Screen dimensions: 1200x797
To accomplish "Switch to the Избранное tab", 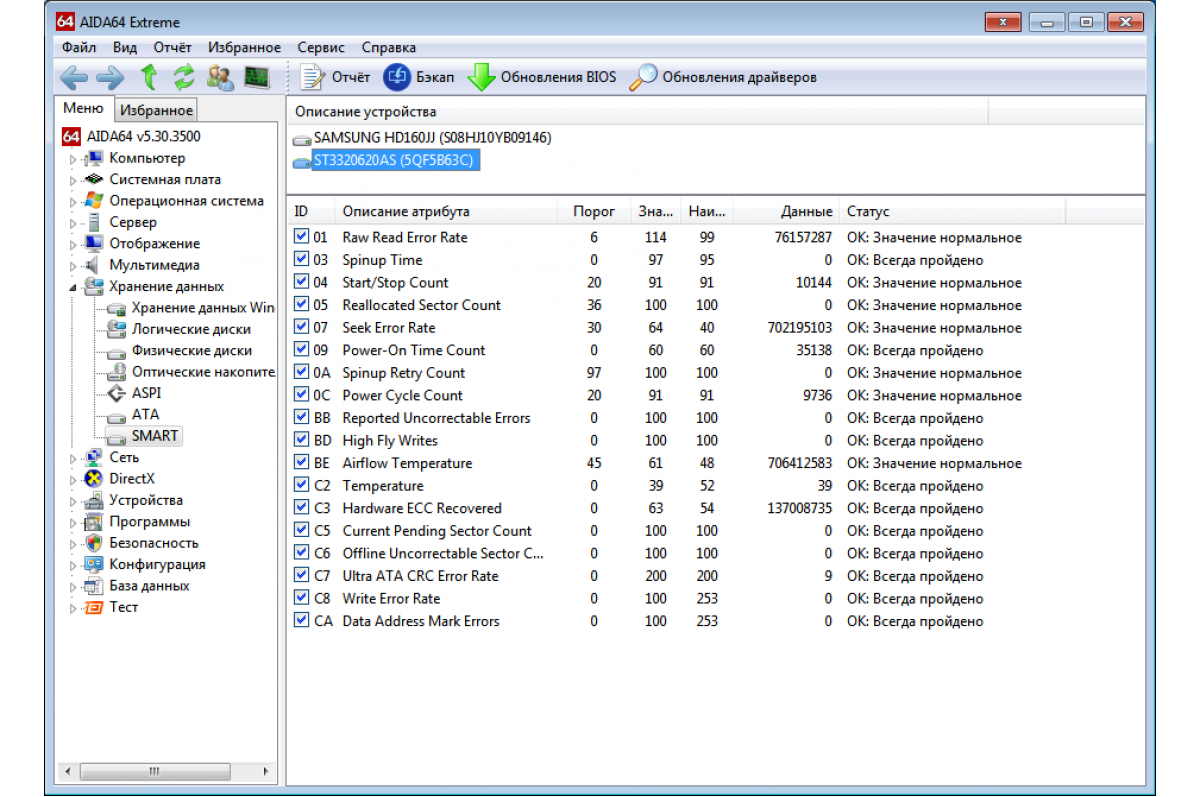I will tap(156, 110).
